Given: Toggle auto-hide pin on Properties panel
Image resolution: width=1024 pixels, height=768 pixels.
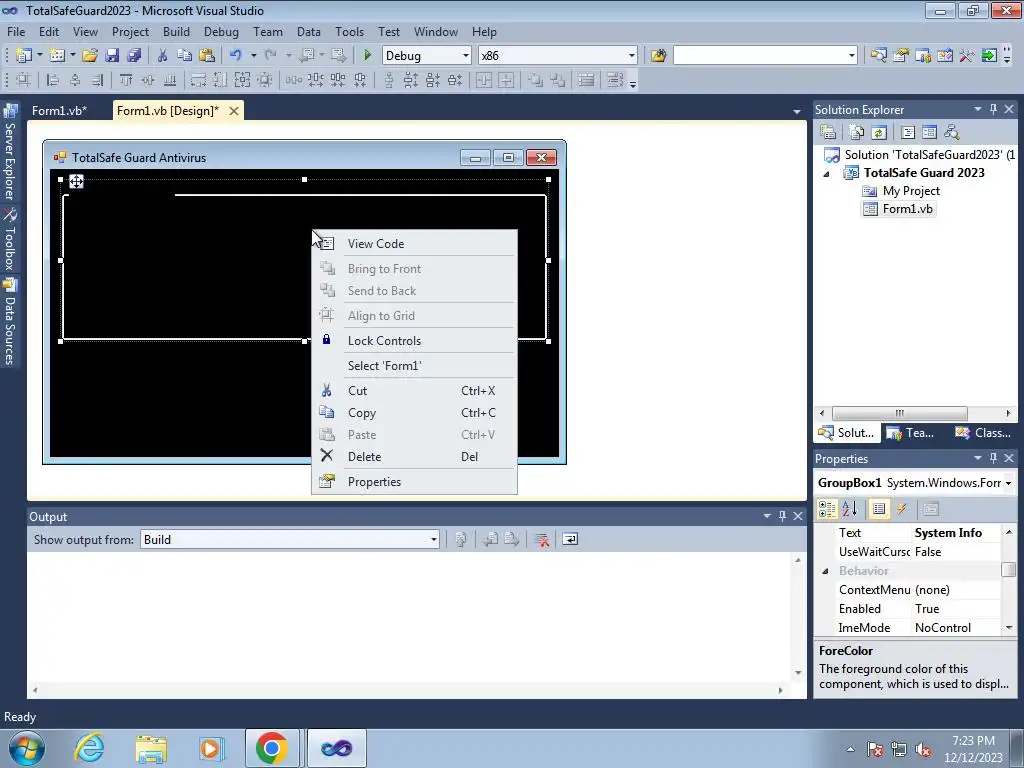Looking at the screenshot, I should pos(993,458).
